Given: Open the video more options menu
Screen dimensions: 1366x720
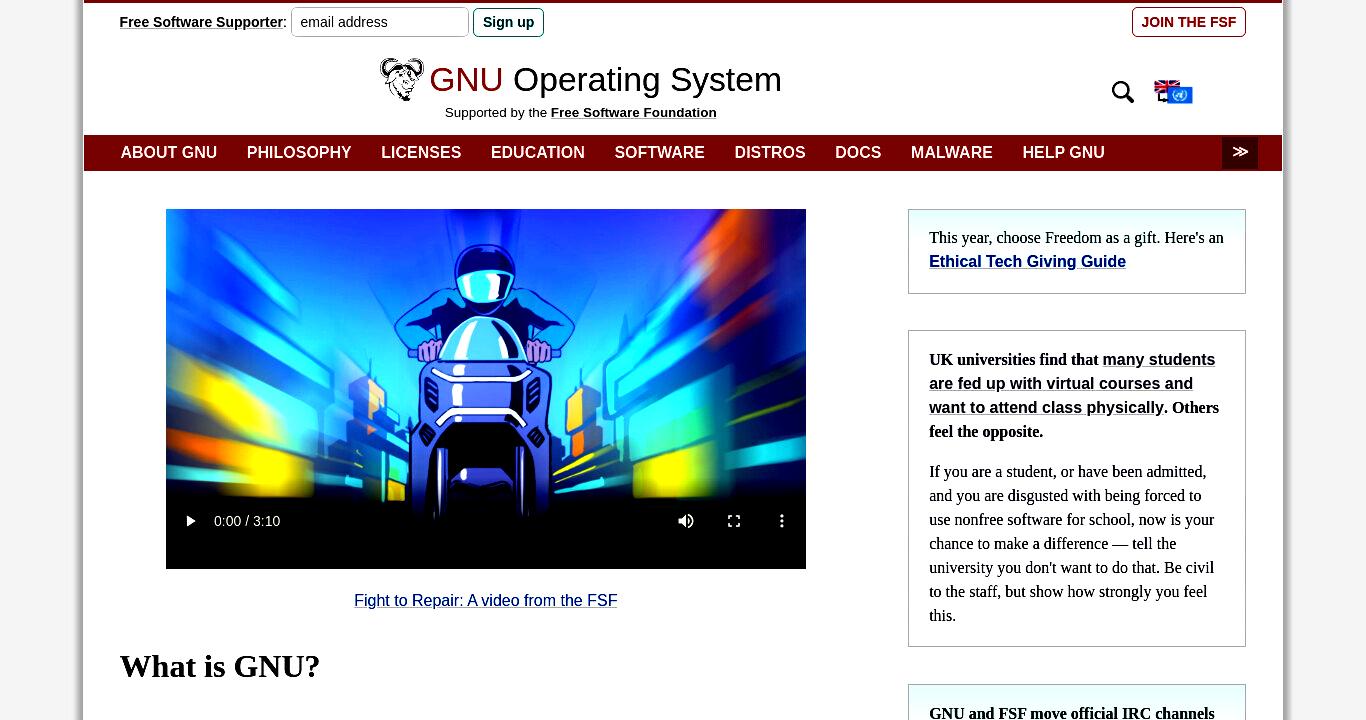Looking at the screenshot, I should 782,521.
